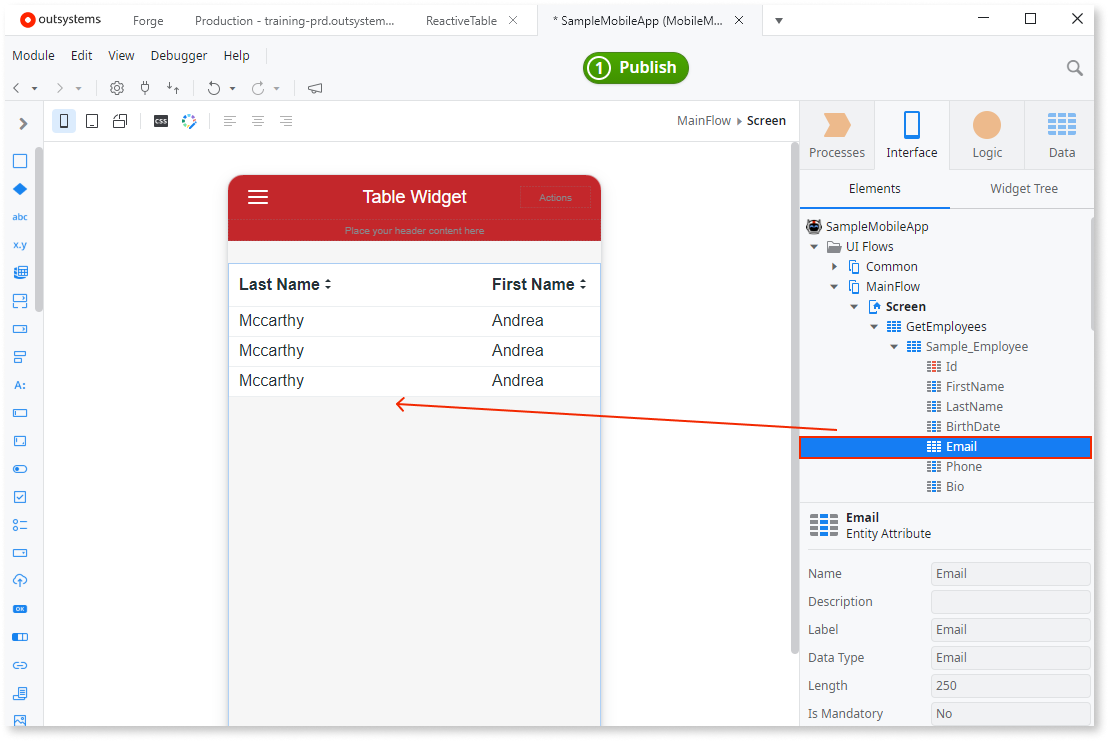
Task: Choose the Table widget in toolbox
Action: tap(20, 272)
